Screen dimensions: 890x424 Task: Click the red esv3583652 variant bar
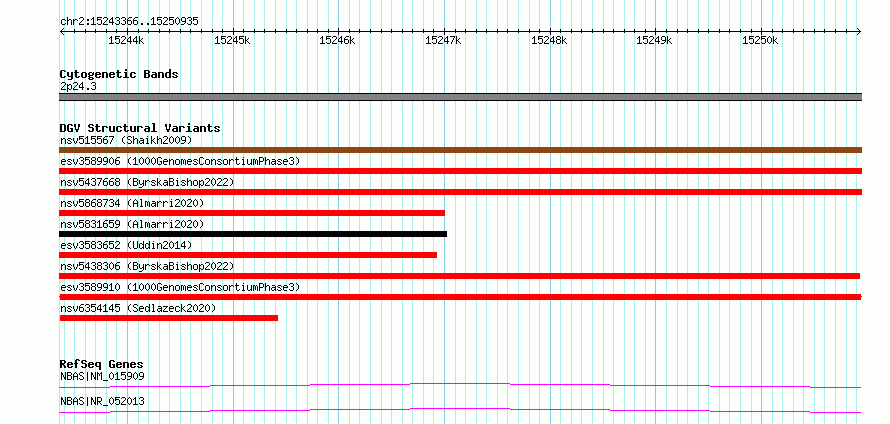(x=248, y=255)
